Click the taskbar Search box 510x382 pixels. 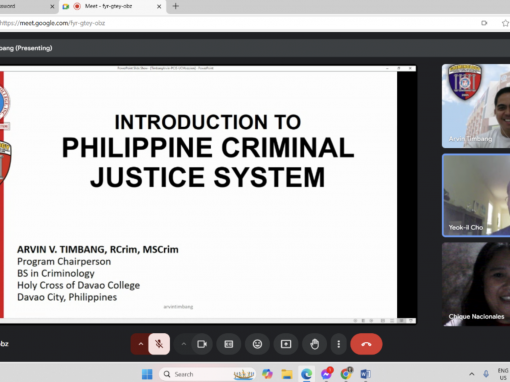point(207,374)
